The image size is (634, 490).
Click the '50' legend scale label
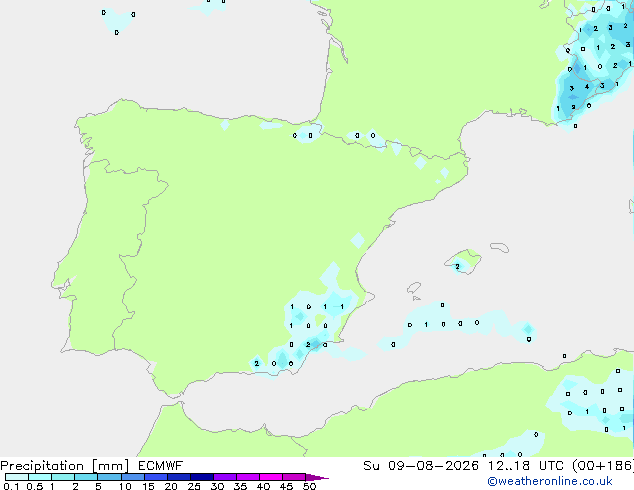click(309, 486)
